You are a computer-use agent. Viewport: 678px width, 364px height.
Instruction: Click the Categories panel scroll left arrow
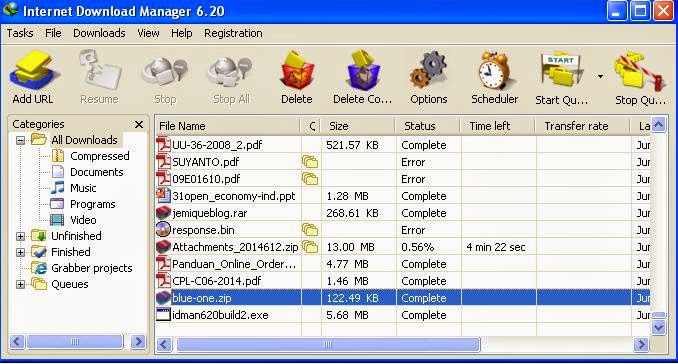tap(17, 342)
